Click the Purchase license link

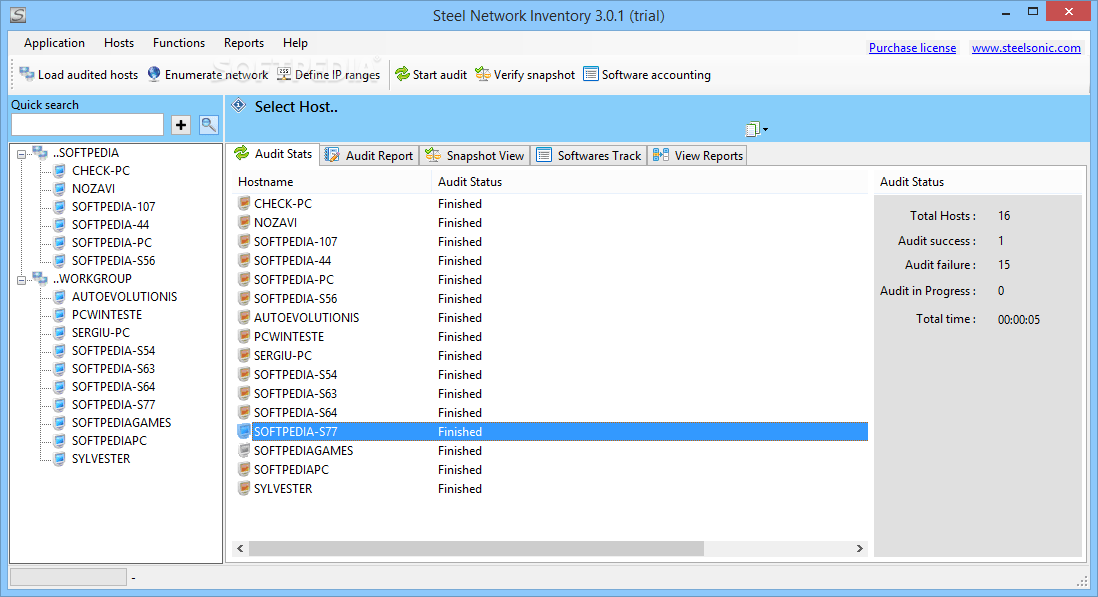(912, 47)
